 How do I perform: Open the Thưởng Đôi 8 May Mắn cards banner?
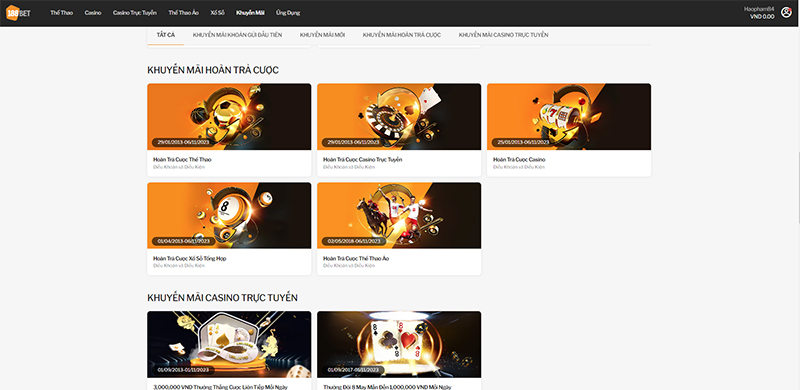(399, 345)
